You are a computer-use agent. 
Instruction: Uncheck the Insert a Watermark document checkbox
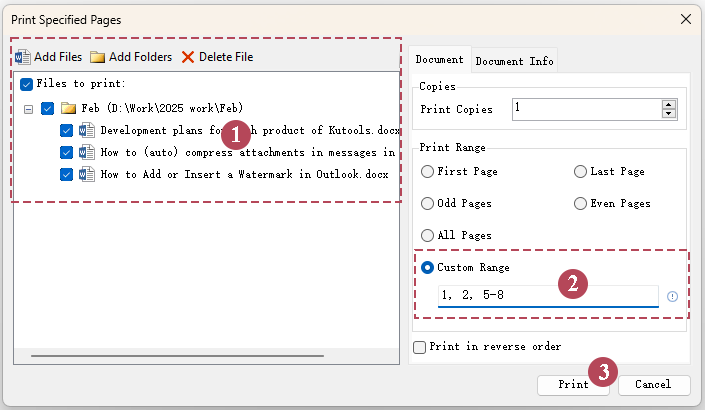(66, 174)
